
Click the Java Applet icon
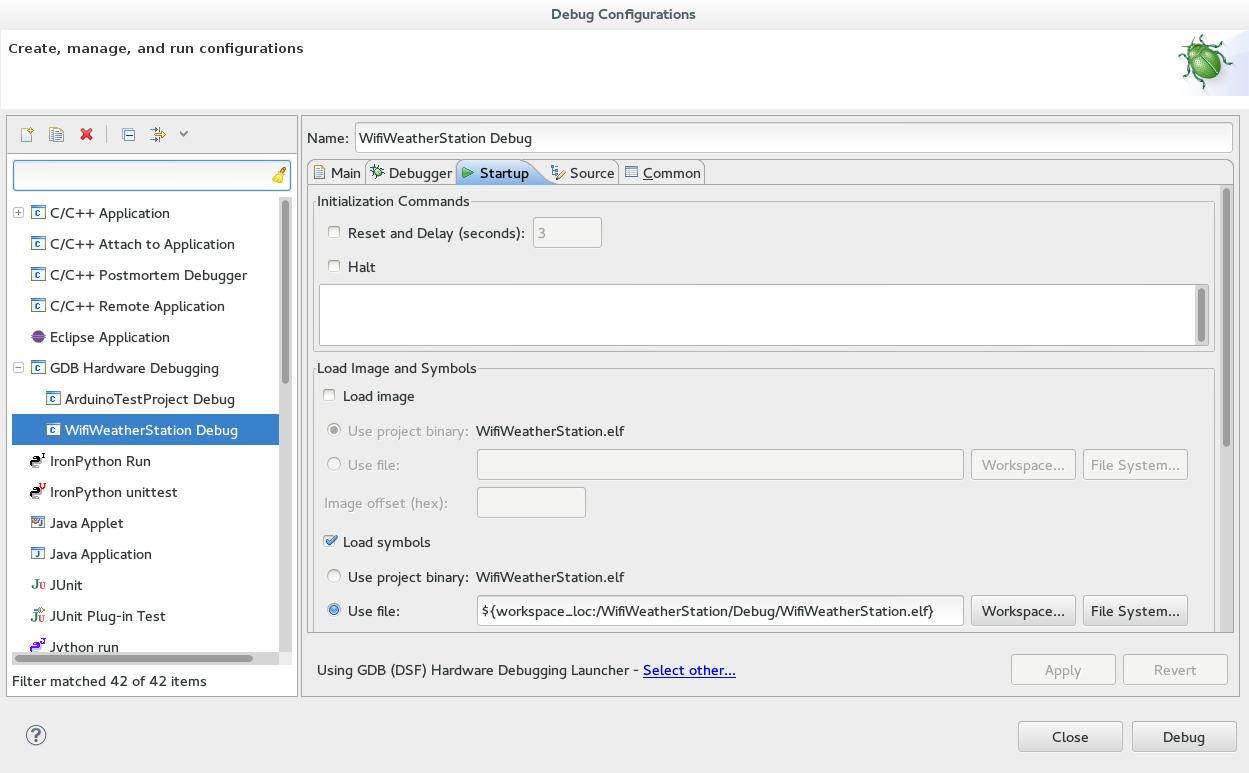click(x=38, y=523)
